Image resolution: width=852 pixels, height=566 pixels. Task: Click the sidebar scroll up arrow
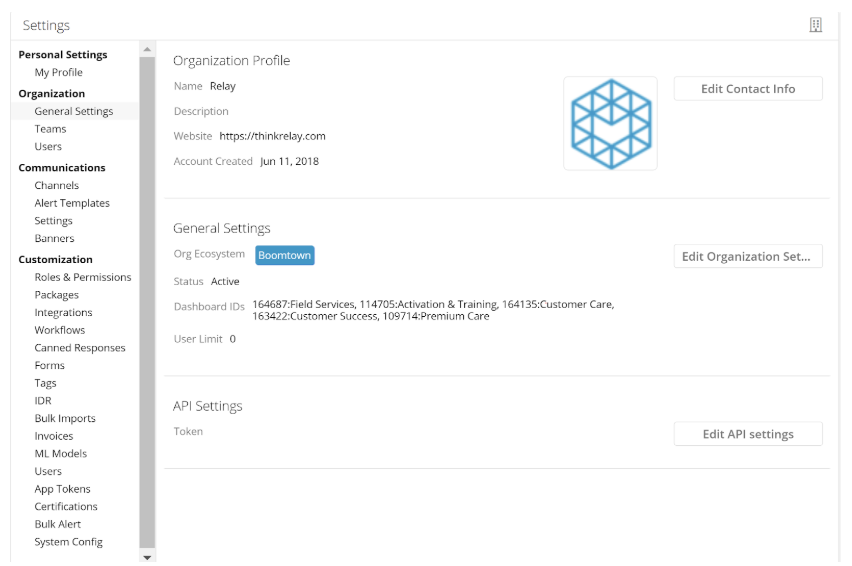[147, 49]
